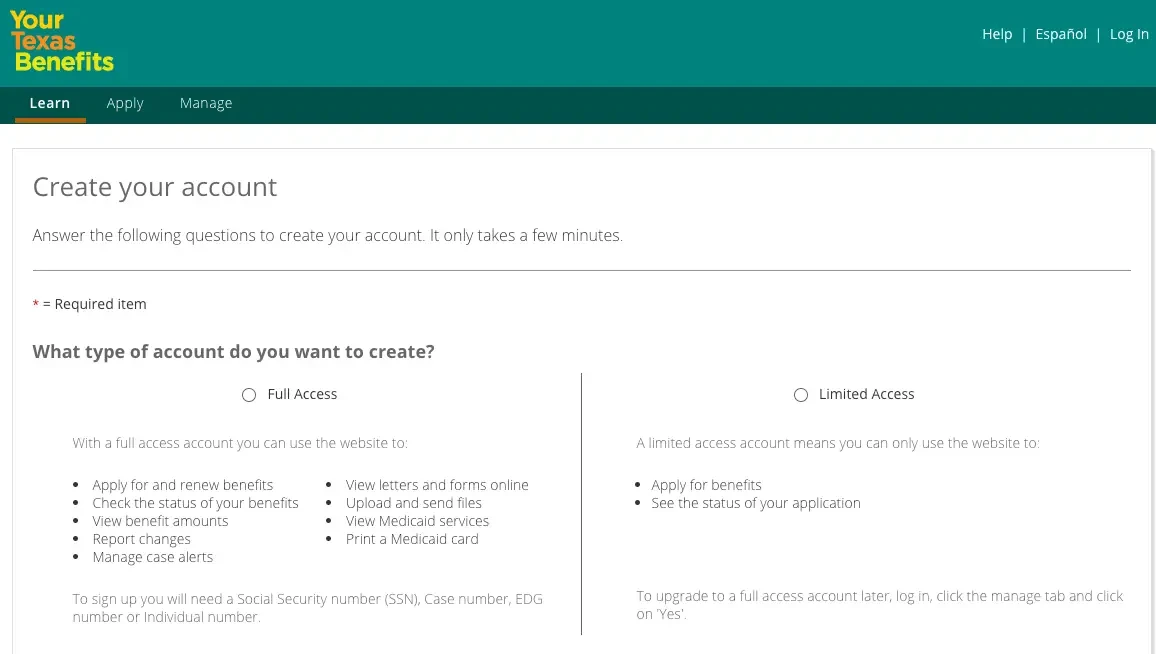Image resolution: width=1156 pixels, height=654 pixels.
Task: Select the Full Access radio button
Action: (249, 395)
